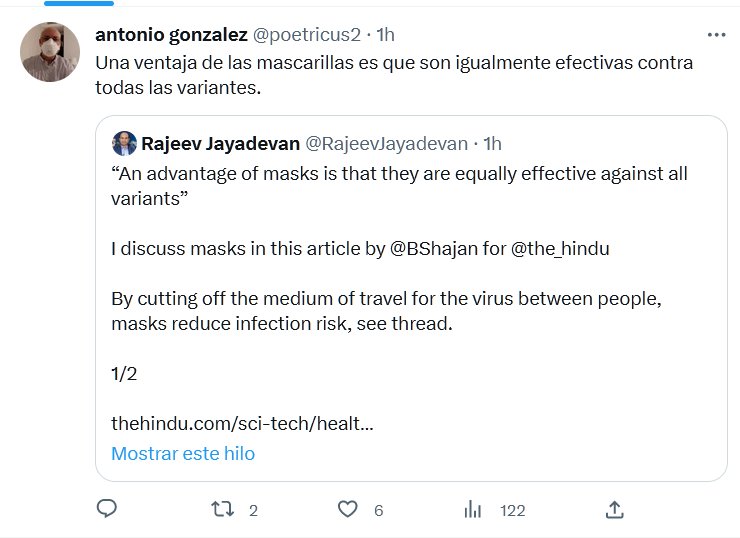Click the @RajeevJayadevan handle

381,143
